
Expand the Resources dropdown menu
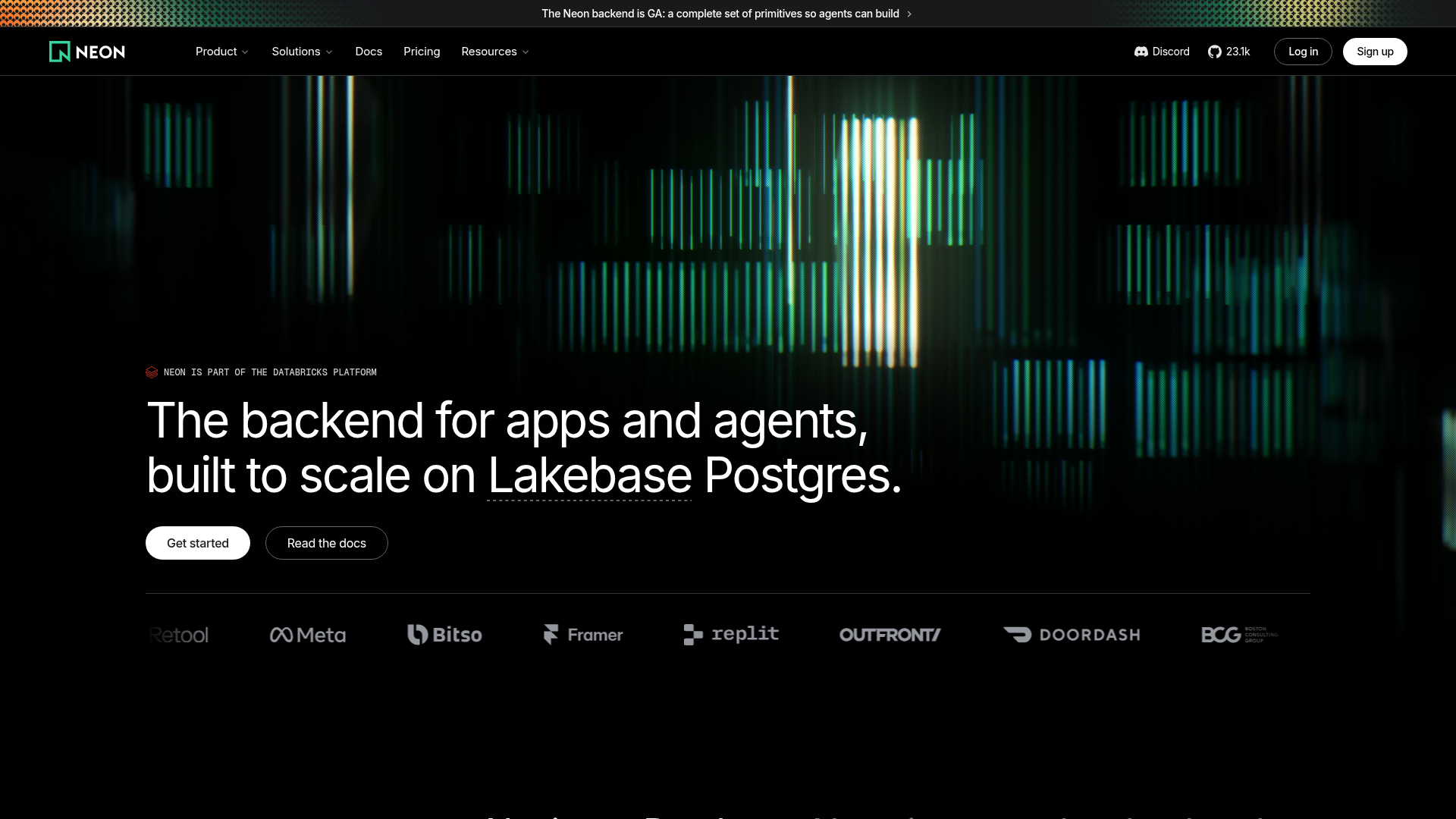coord(495,52)
